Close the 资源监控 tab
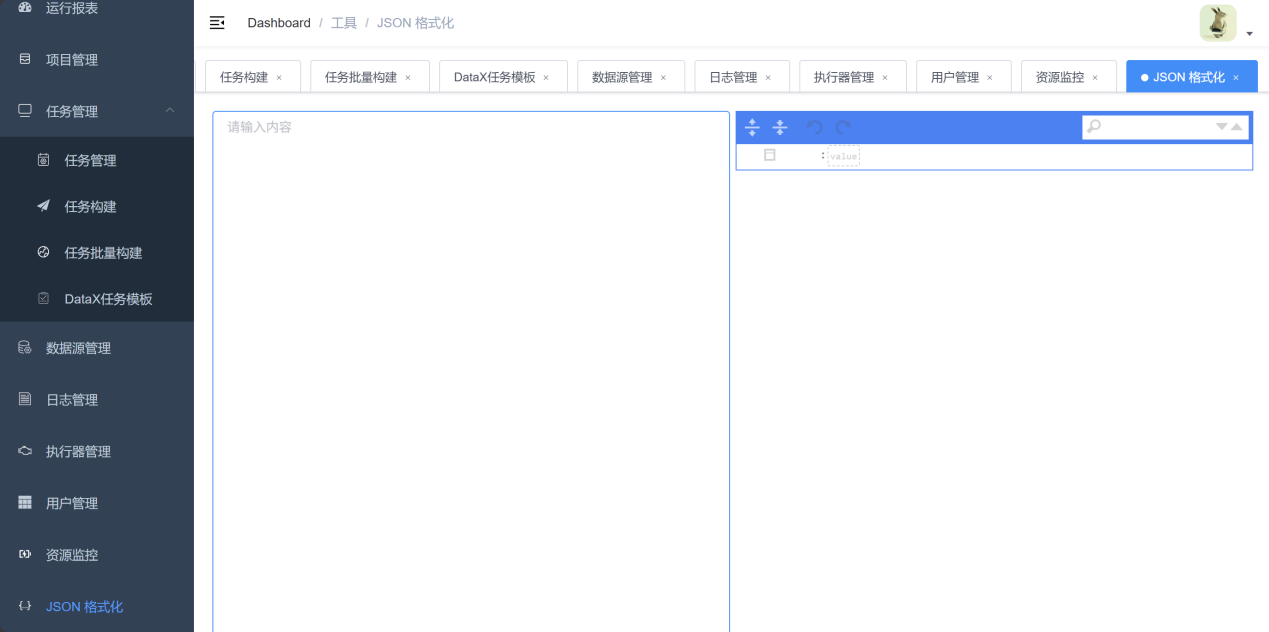This screenshot has width=1269, height=632. tap(1095, 77)
